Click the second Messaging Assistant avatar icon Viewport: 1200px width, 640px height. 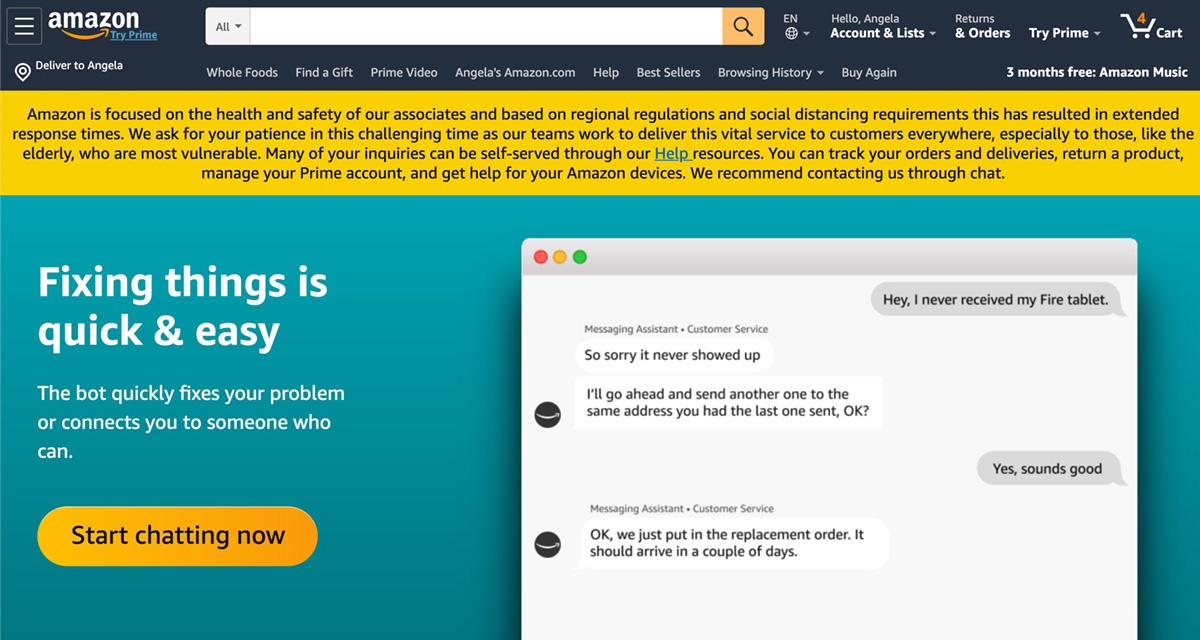(x=548, y=544)
